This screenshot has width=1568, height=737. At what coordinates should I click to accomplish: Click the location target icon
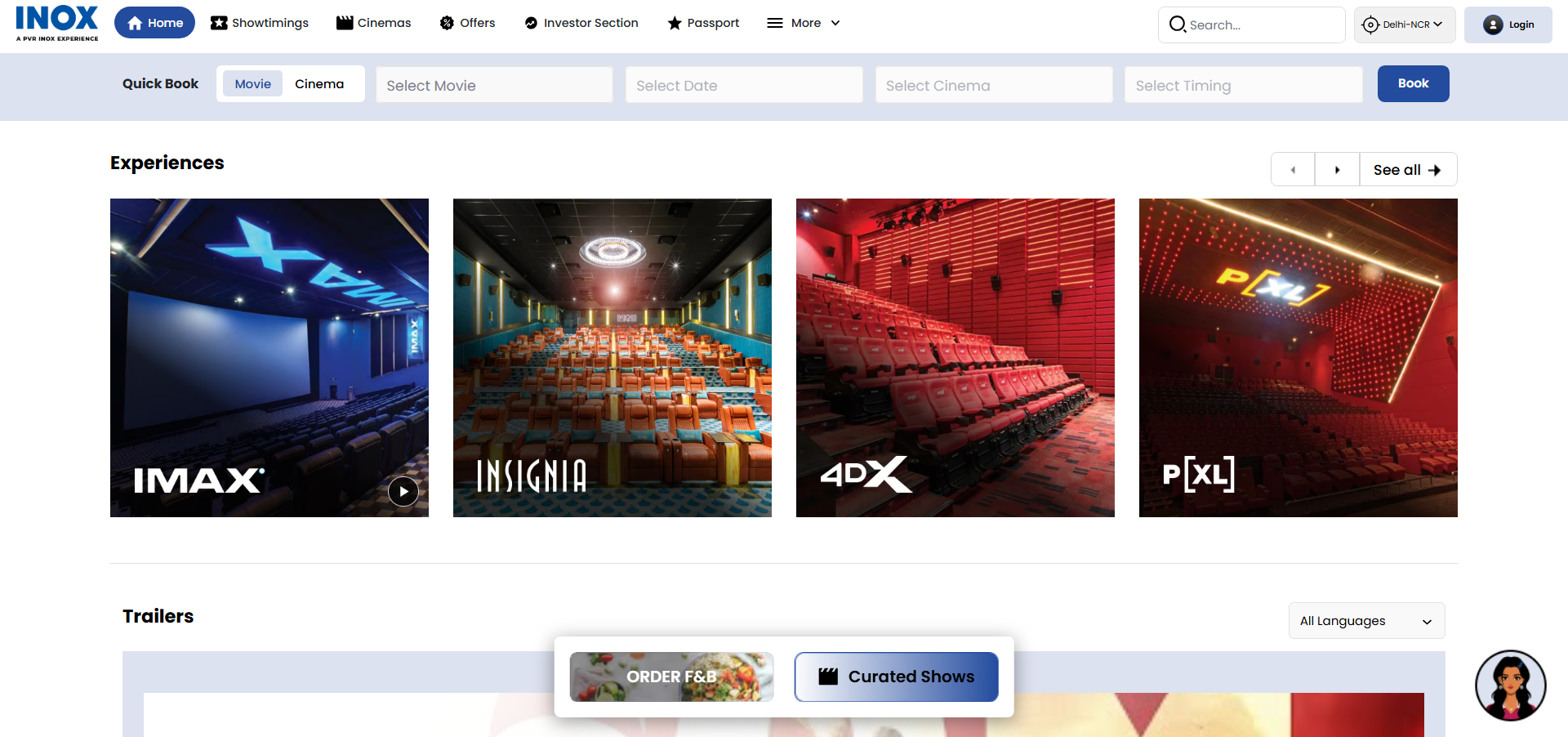pos(1370,25)
